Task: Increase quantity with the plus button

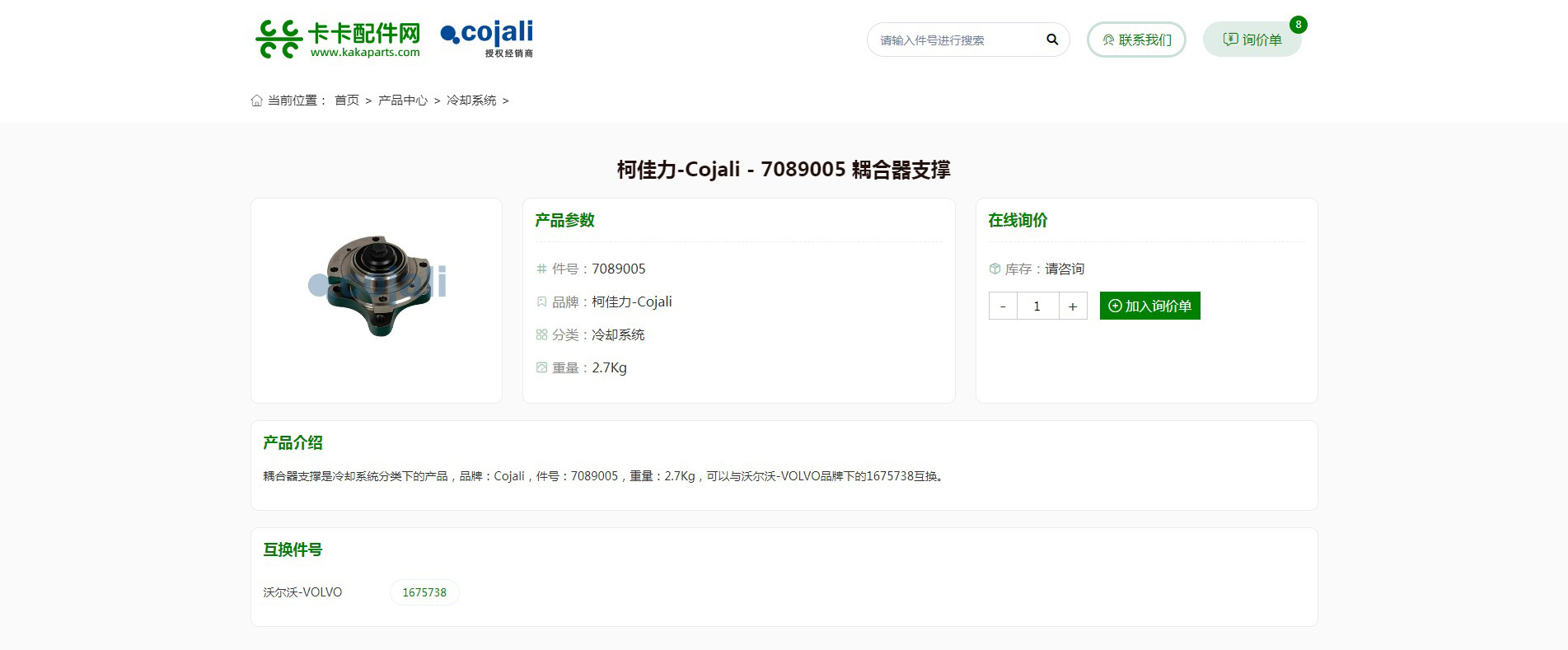Action: click(1073, 306)
